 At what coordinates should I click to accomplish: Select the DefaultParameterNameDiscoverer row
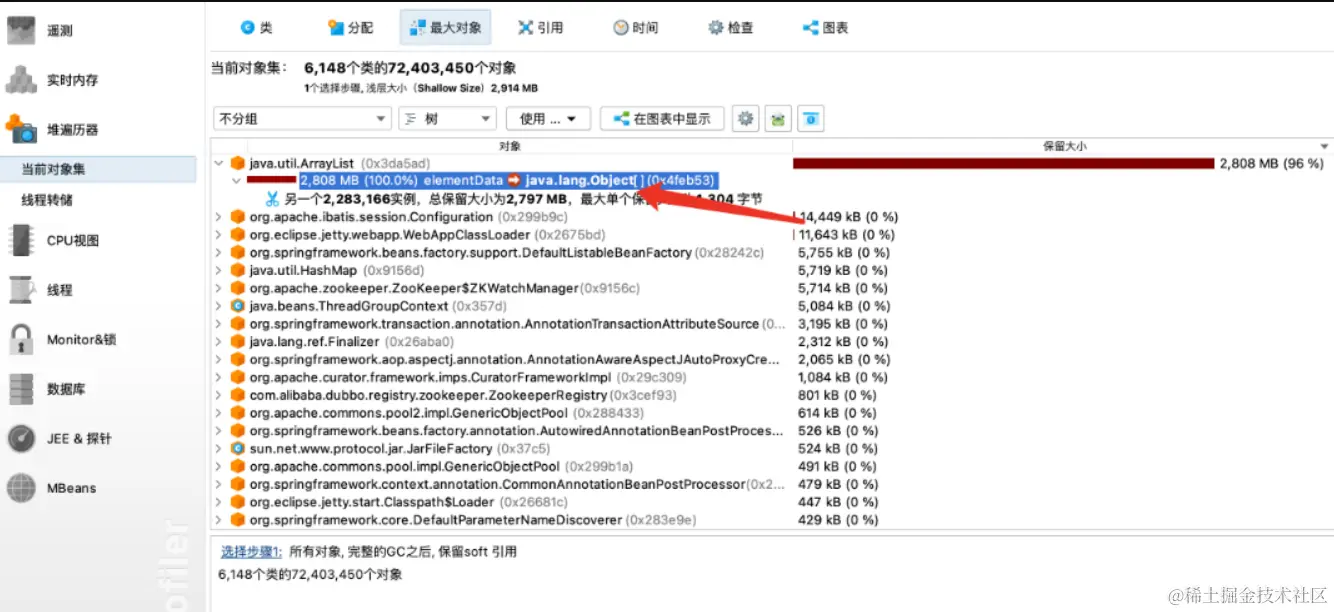pos(771,520)
